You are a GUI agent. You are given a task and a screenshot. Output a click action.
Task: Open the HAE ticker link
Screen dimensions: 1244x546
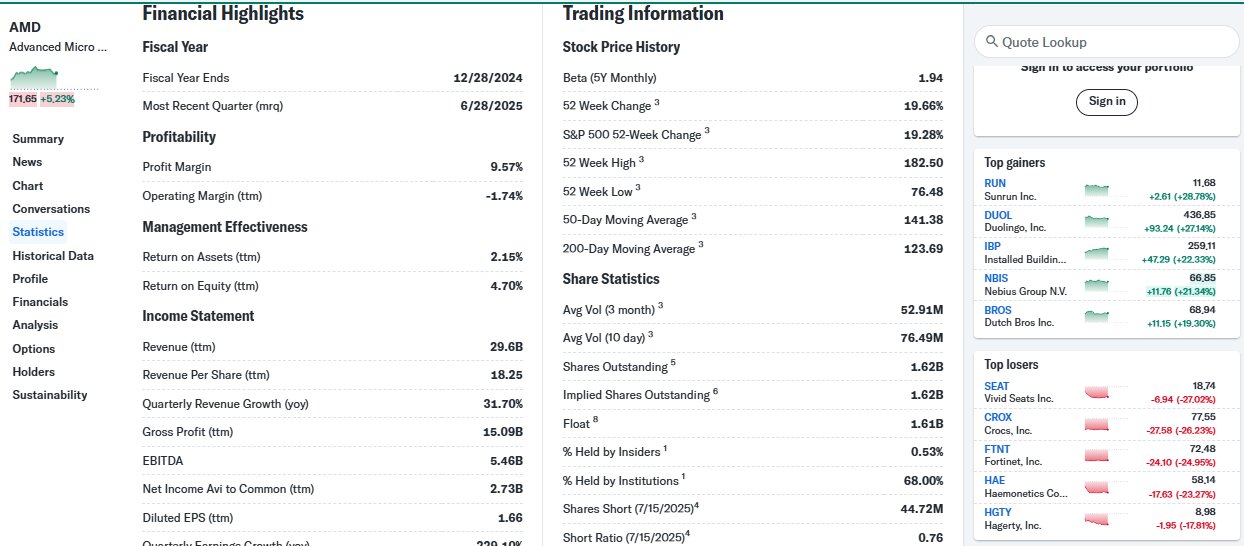[995, 481]
